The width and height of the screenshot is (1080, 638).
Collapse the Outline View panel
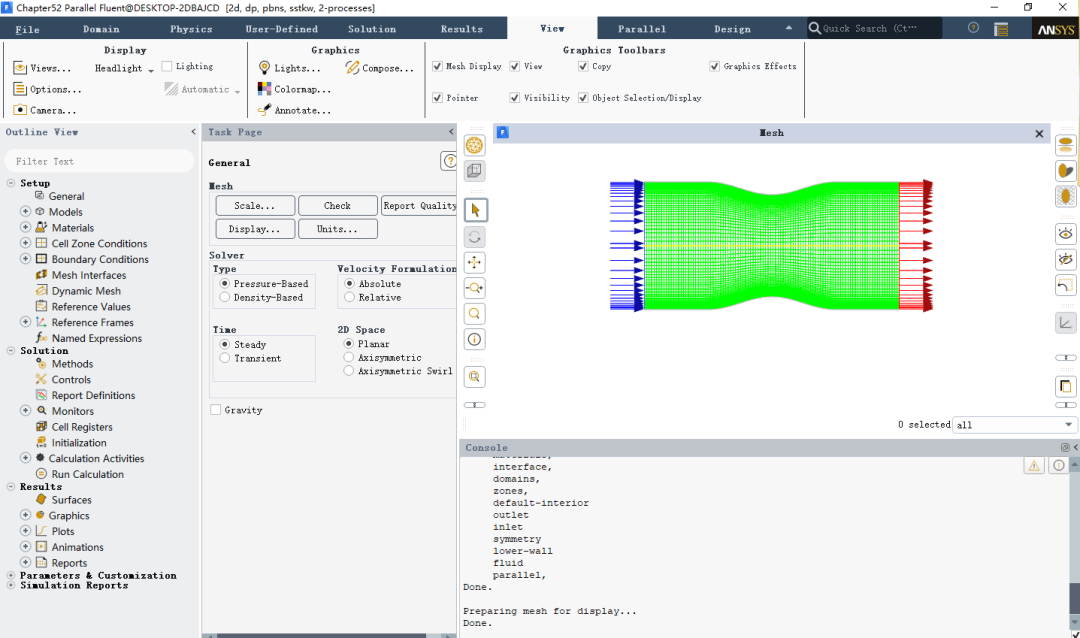click(193, 132)
